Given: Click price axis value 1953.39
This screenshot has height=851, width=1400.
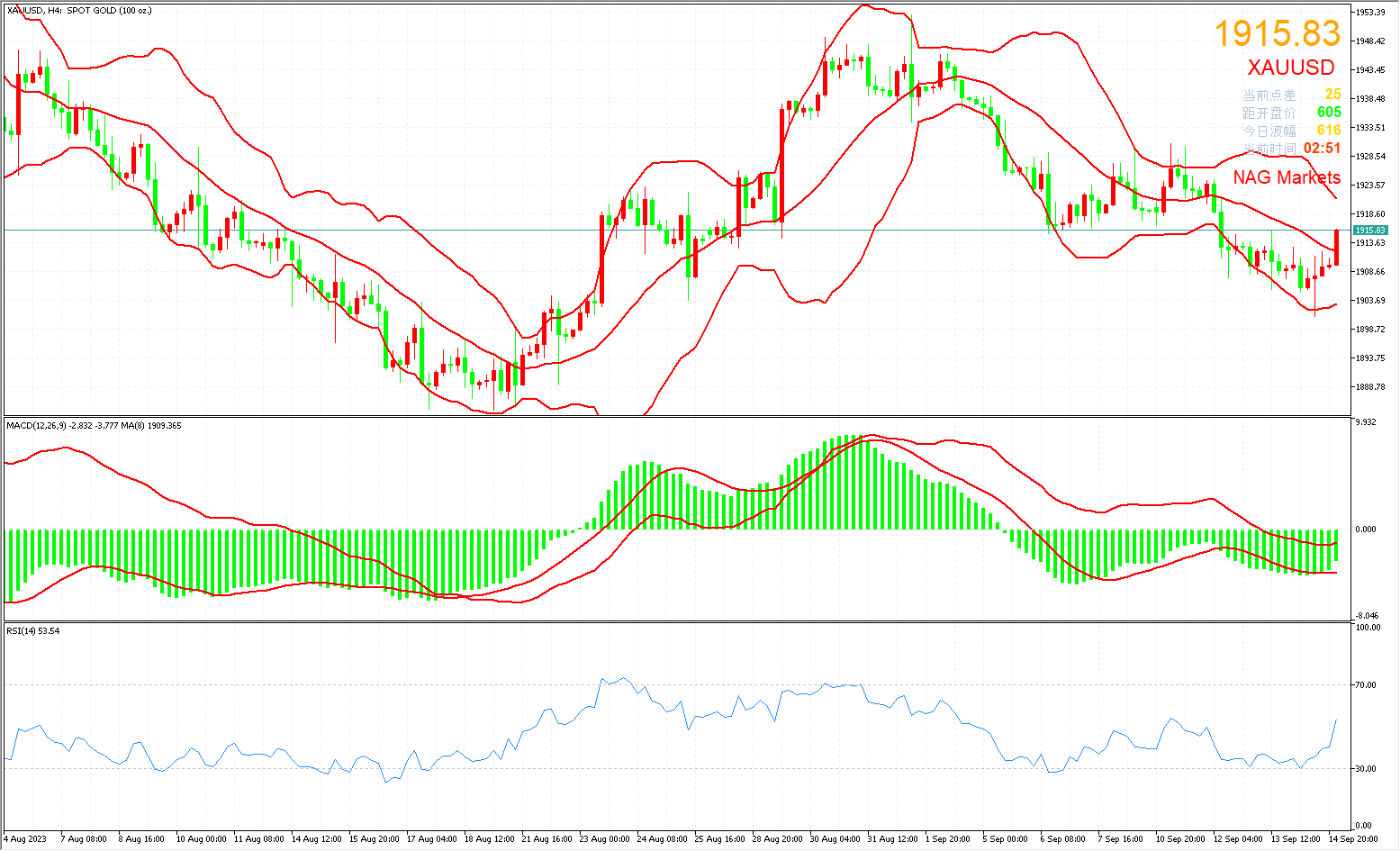Looking at the screenshot, I should point(1370,13).
